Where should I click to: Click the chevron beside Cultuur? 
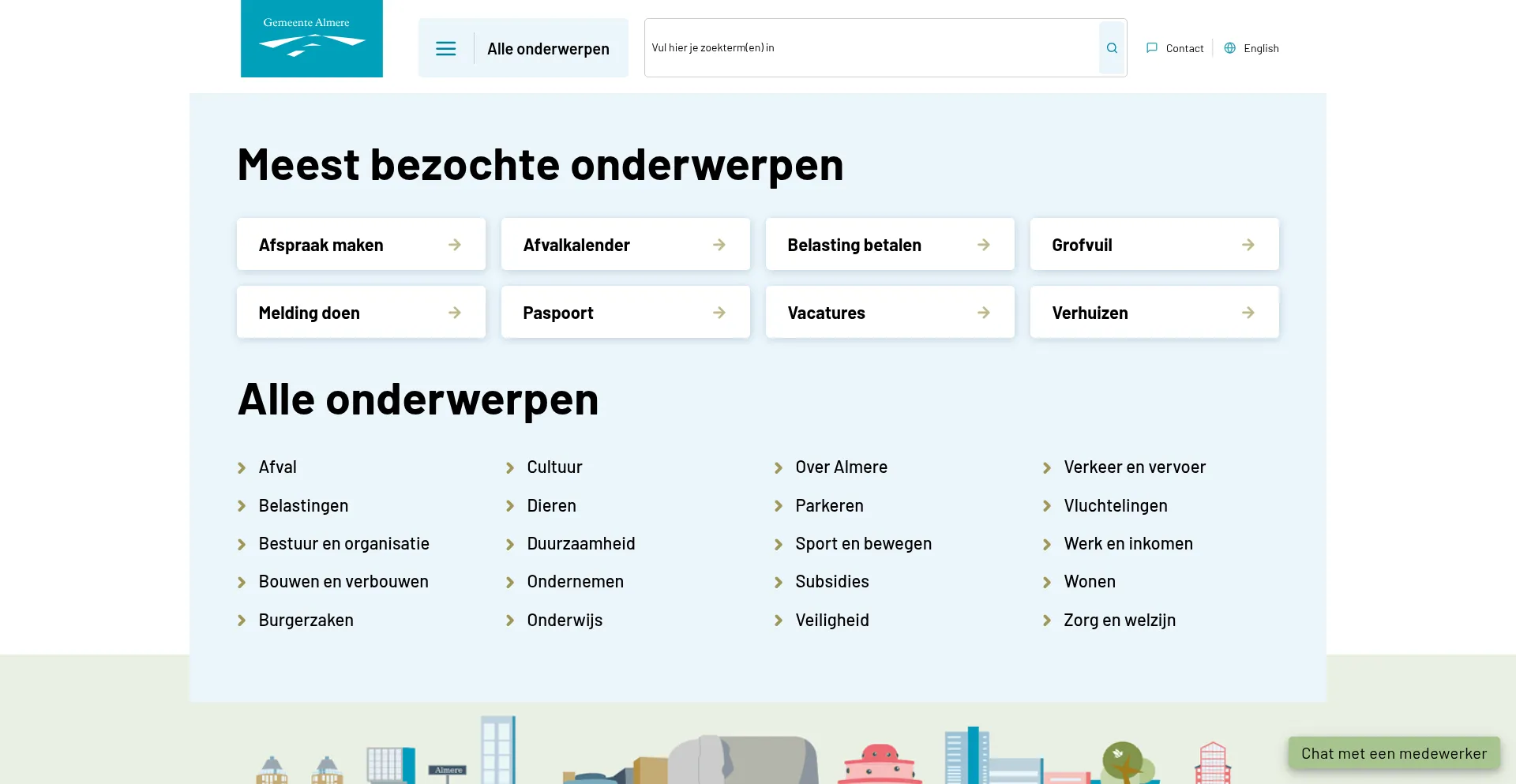click(x=510, y=468)
